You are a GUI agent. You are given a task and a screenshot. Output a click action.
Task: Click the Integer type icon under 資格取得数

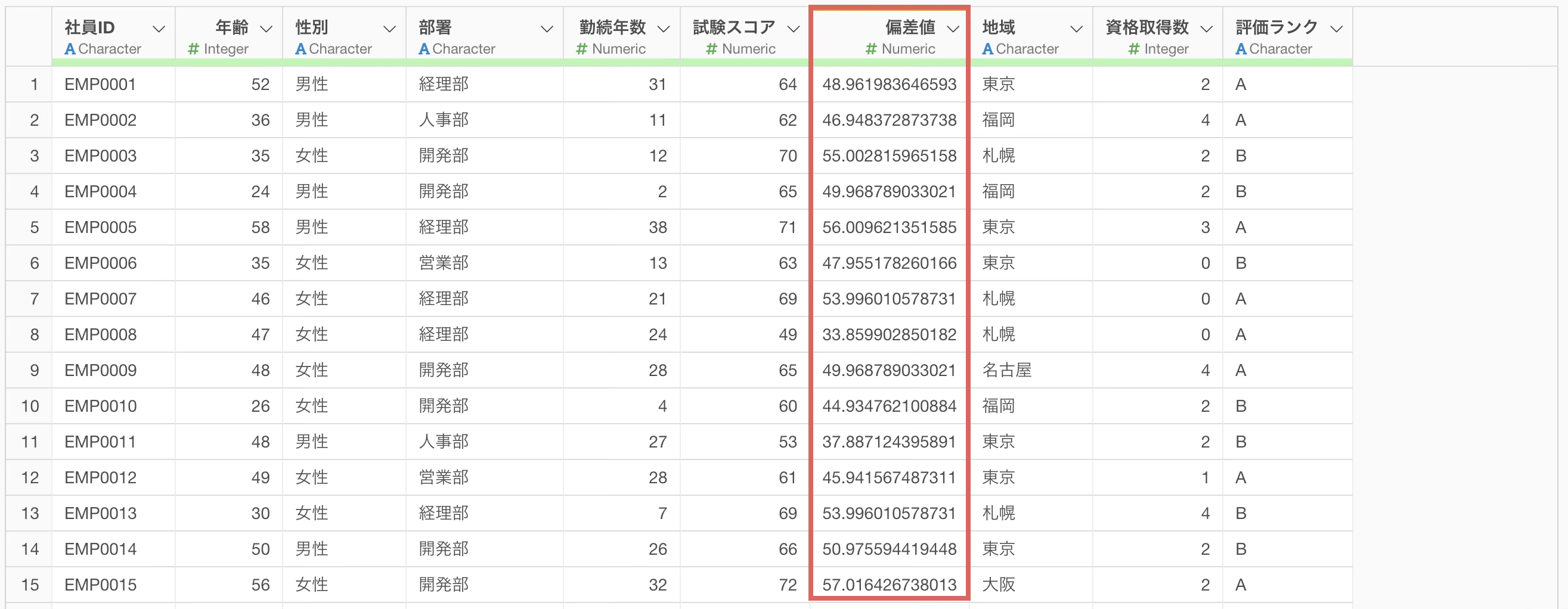point(1133,49)
